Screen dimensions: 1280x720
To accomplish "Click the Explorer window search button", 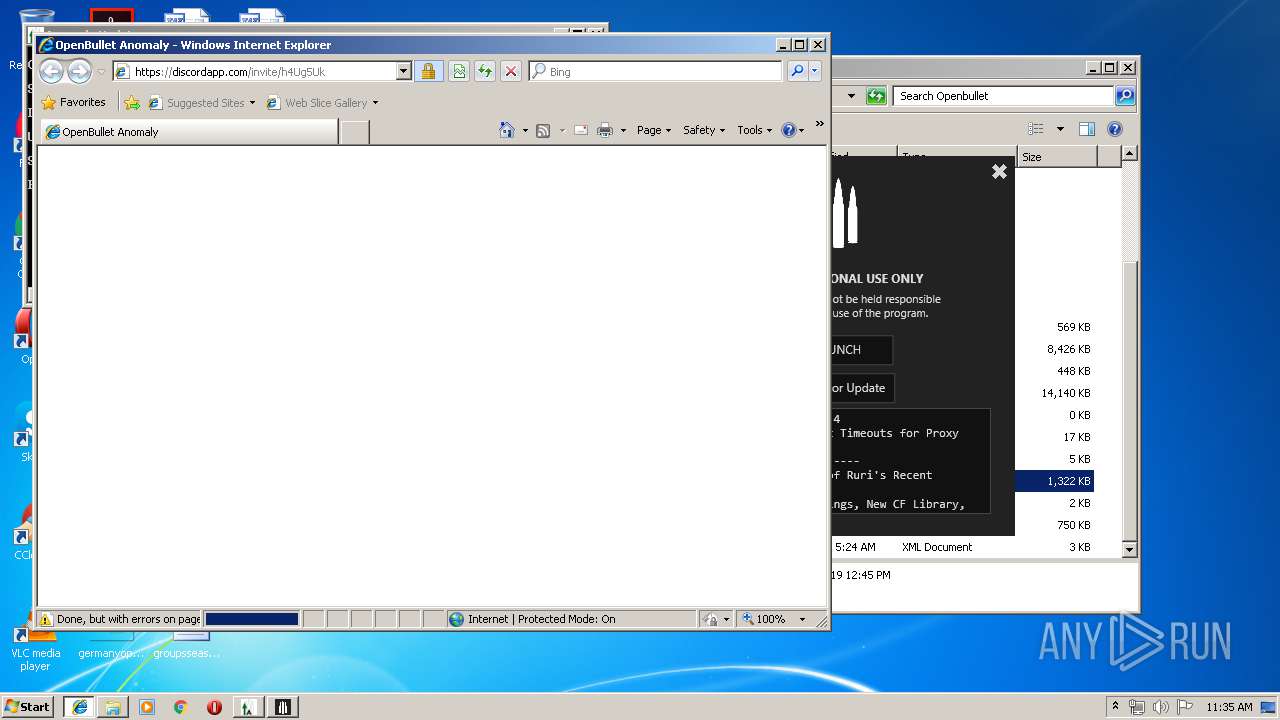I will tap(1125, 96).
